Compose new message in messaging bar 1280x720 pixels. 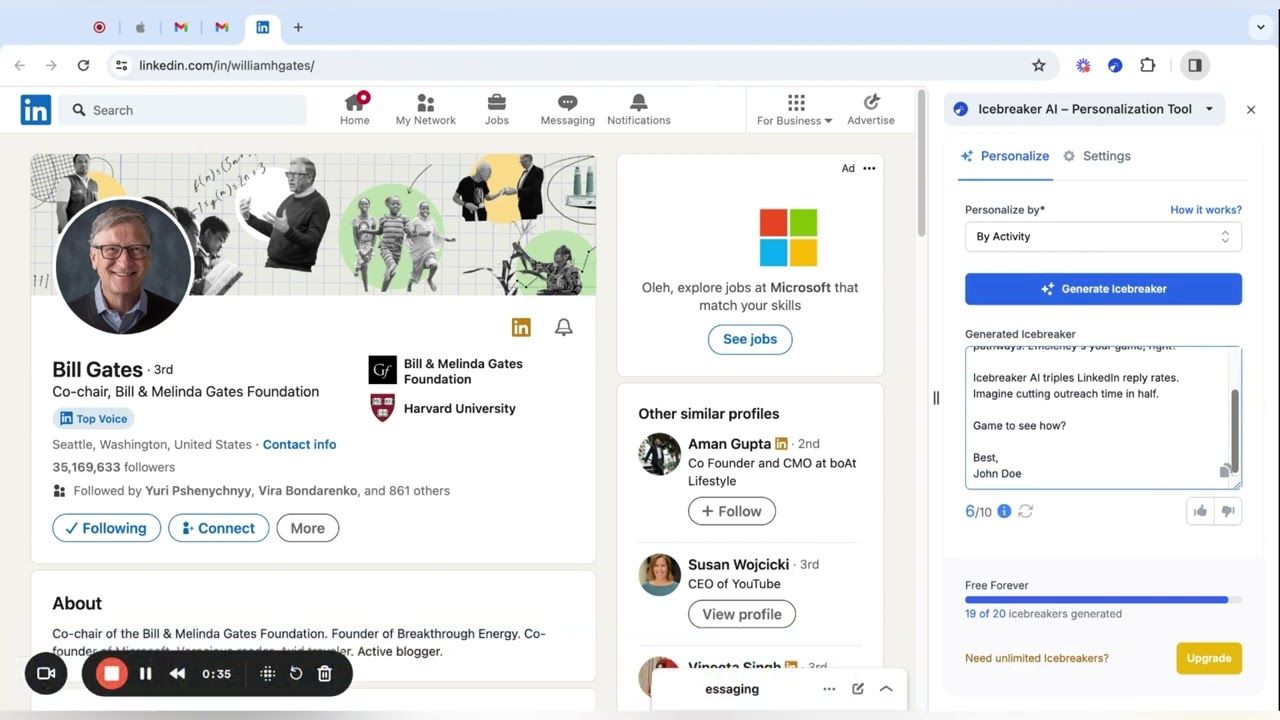(858, 689)
